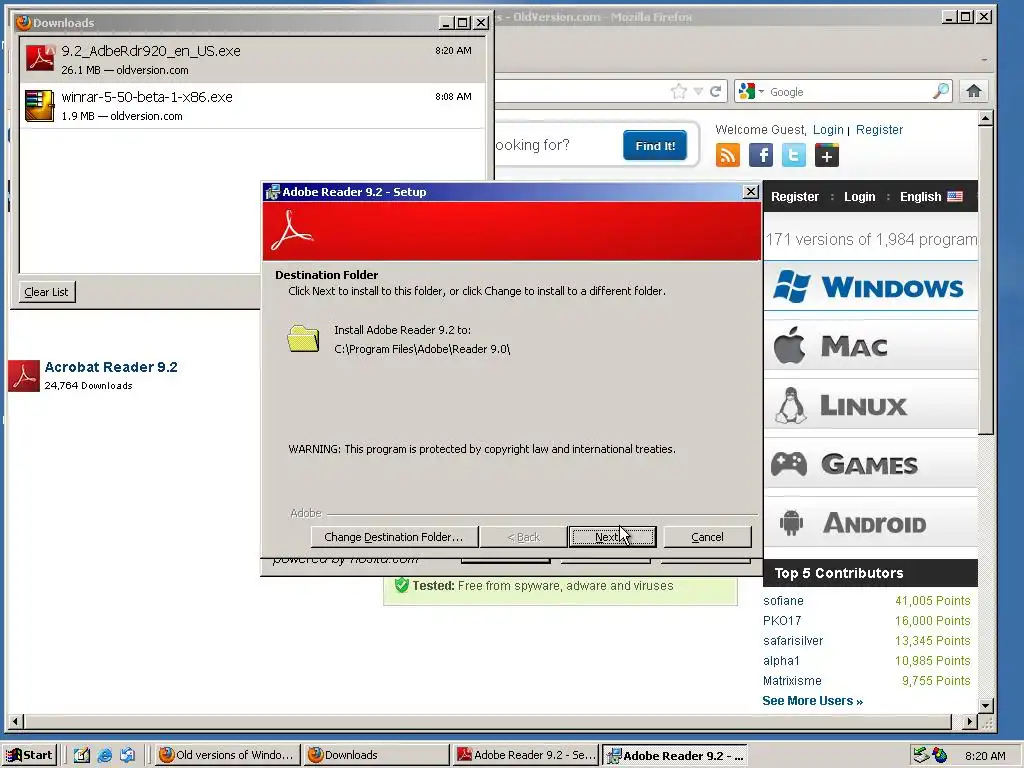Open the Linux category
The width and height of the screenshot is (1024, 768).
coord(871,404)
